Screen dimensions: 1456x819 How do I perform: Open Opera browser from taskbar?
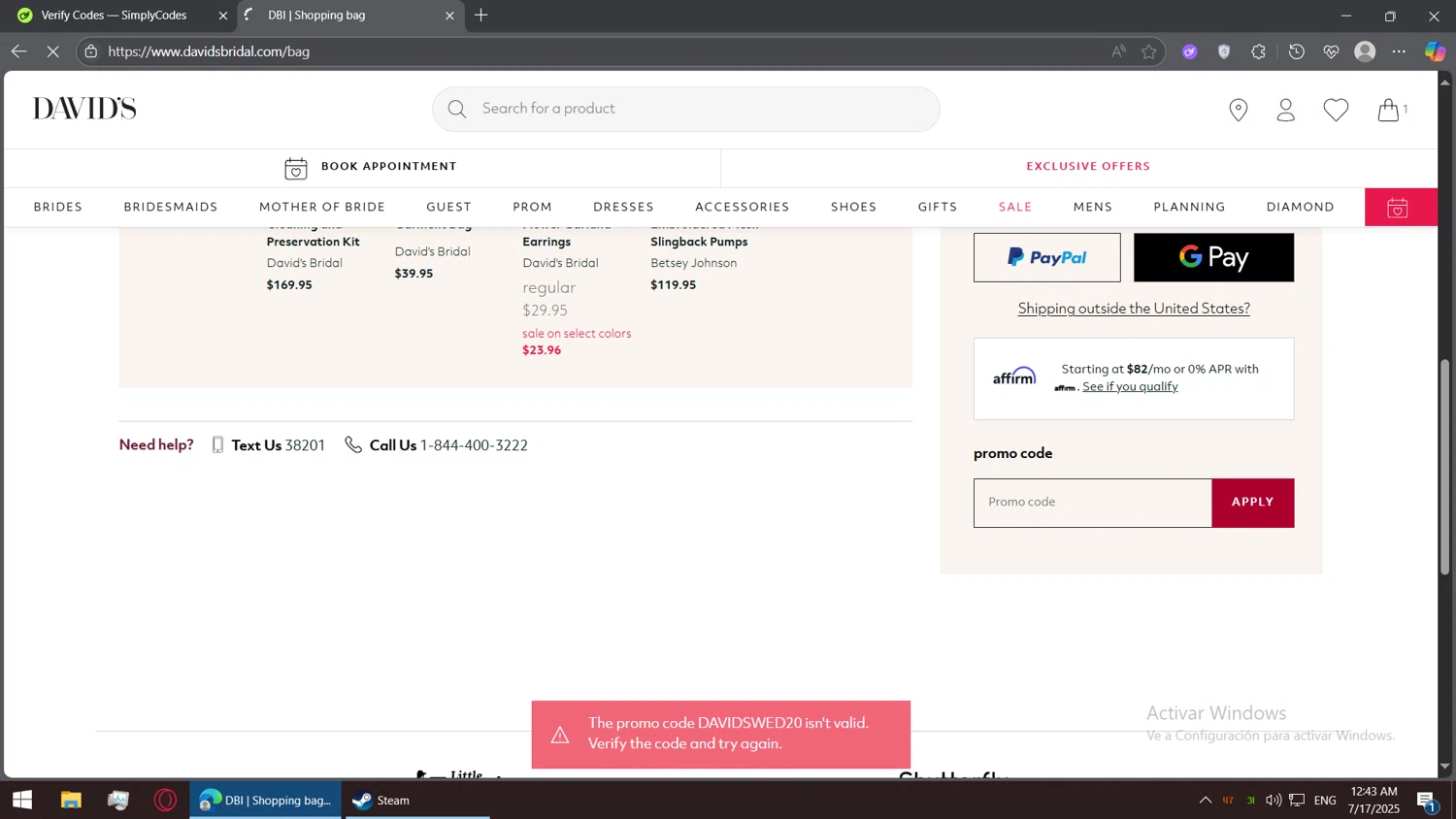[165, 801]
